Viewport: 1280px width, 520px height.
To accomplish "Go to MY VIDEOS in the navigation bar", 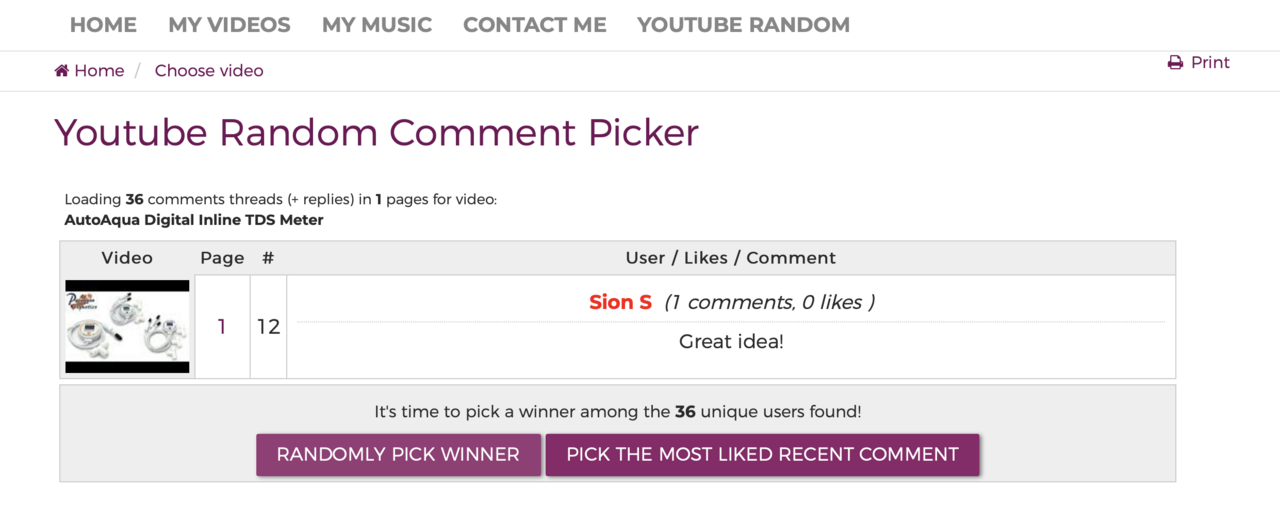I will coord(229,25).
